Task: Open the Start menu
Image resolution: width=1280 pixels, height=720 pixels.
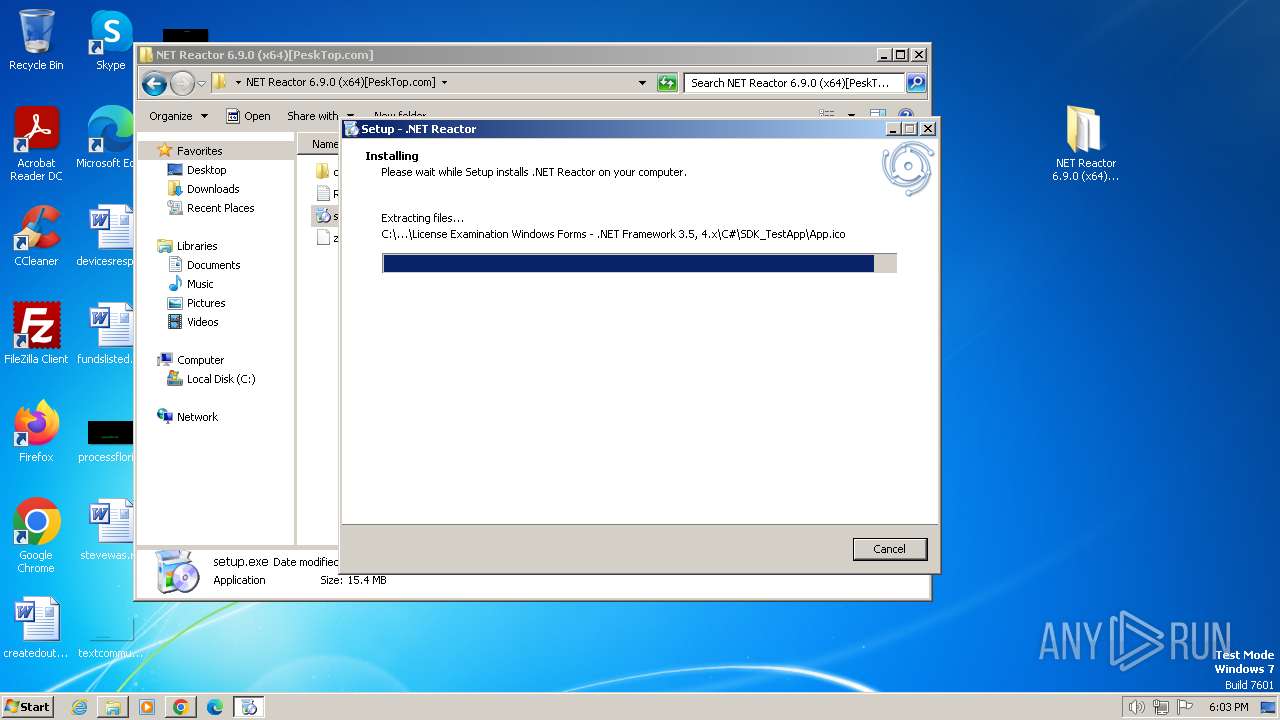Action: click(x=27, y=706)
